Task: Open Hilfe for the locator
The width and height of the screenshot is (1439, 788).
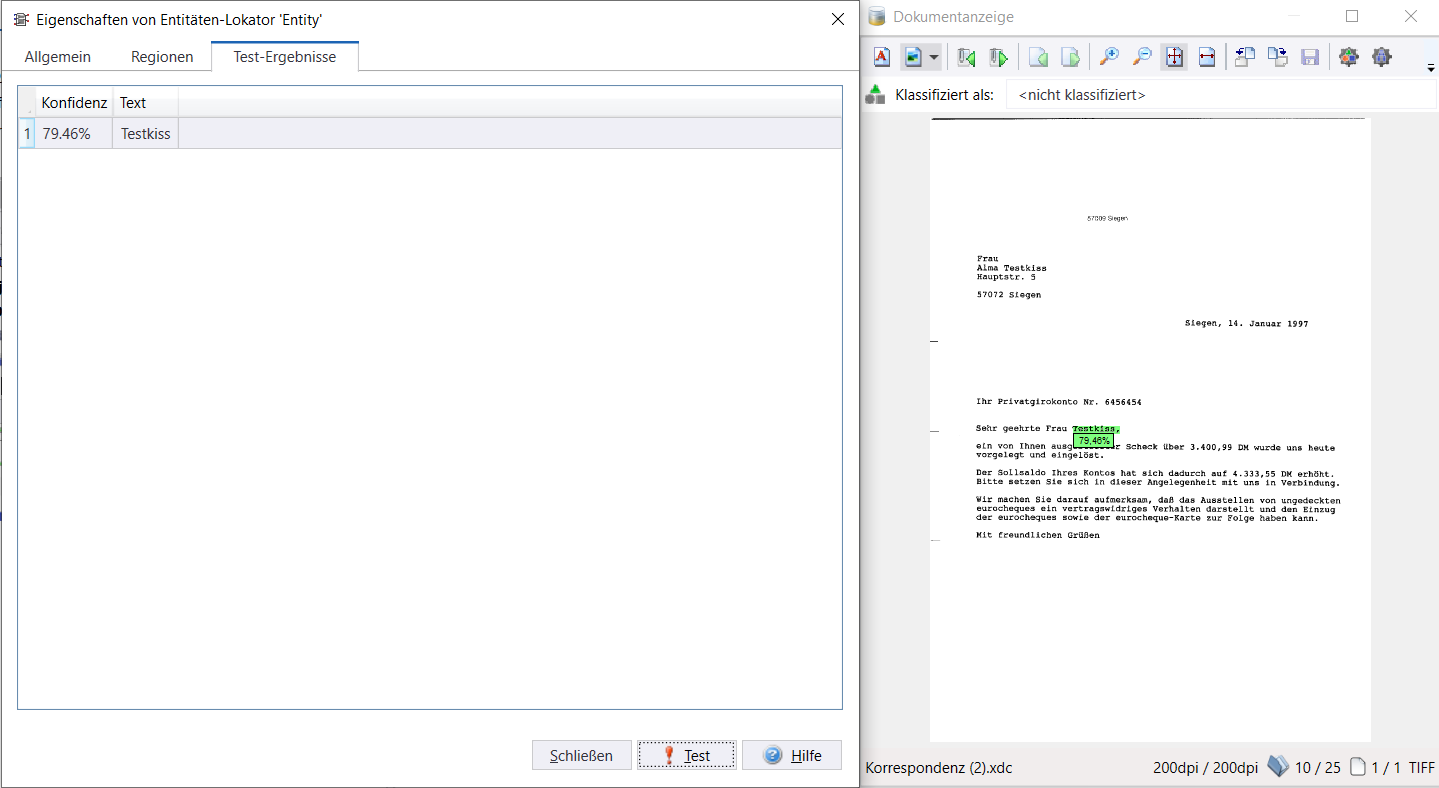Action: point(792,755)
